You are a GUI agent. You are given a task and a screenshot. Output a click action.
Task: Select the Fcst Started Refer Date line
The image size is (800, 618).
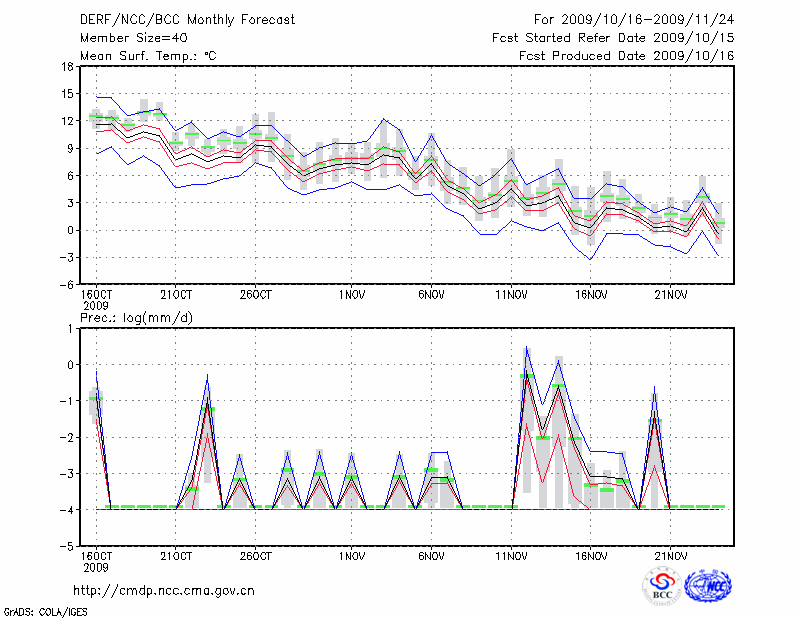tap(613, 38)
